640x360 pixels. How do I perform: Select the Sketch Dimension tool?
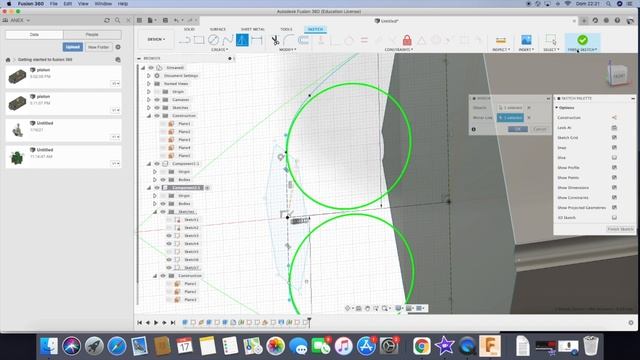(257, 40)
